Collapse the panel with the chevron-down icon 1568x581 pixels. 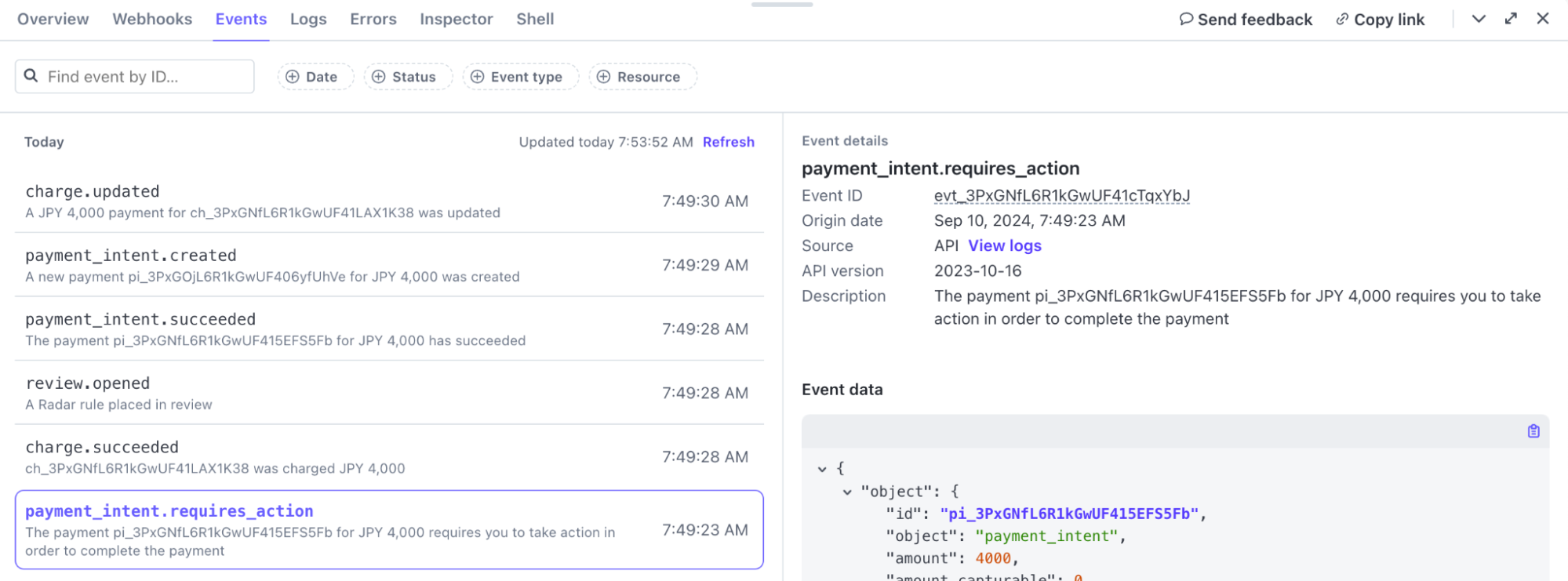pyautogui.click(x=1479, y=19)
